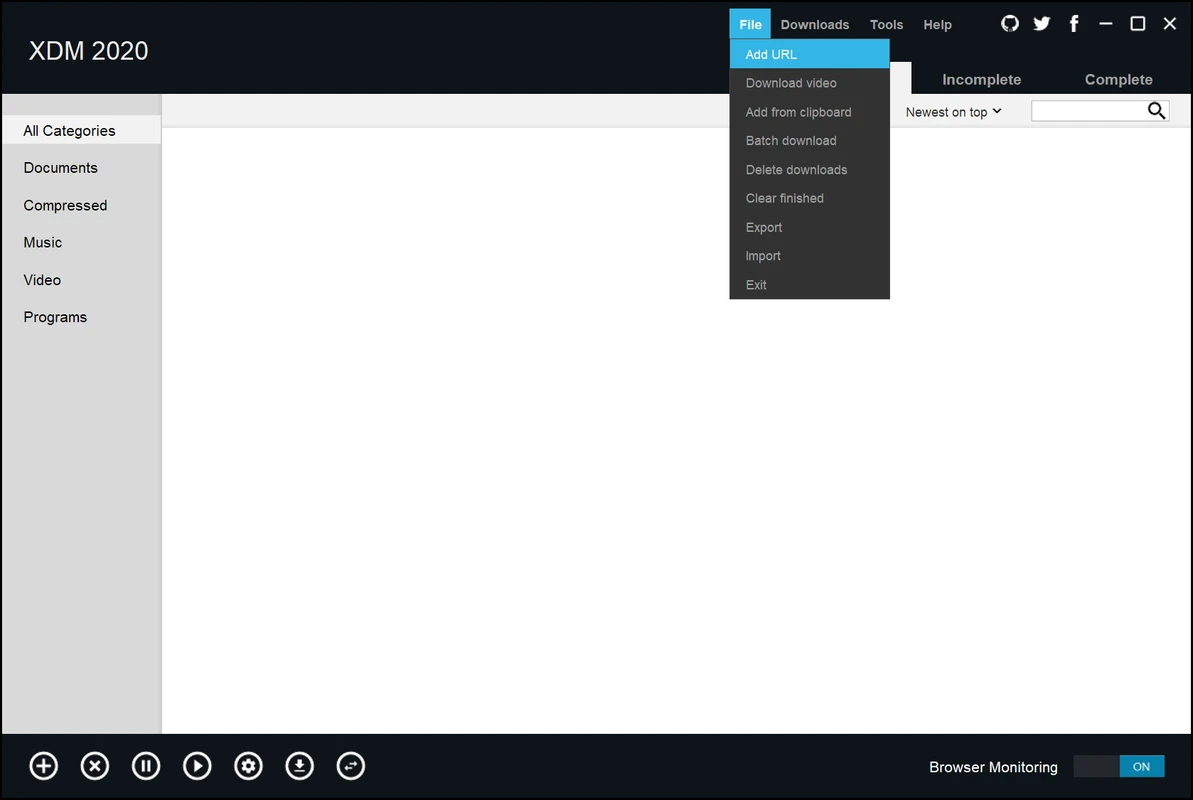Open the Tools menu

click(886, 24)
